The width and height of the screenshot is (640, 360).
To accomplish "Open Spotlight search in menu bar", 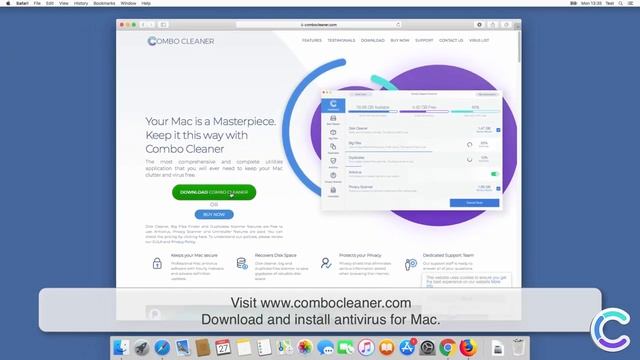I will point(620,3).
